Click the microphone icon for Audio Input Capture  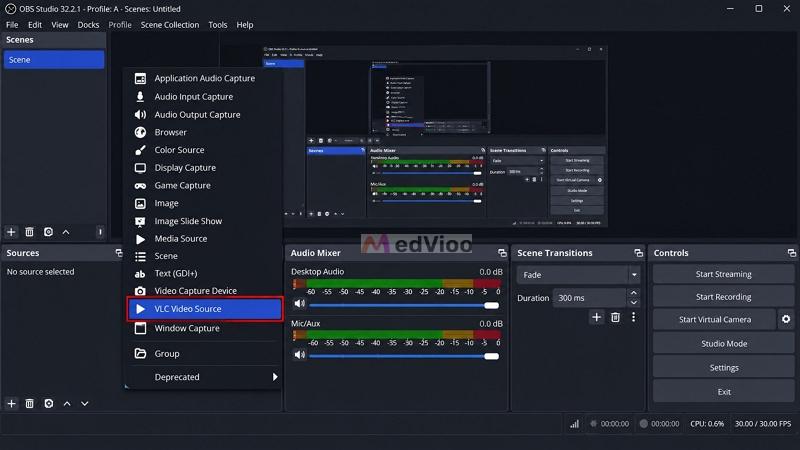[140, 96]
